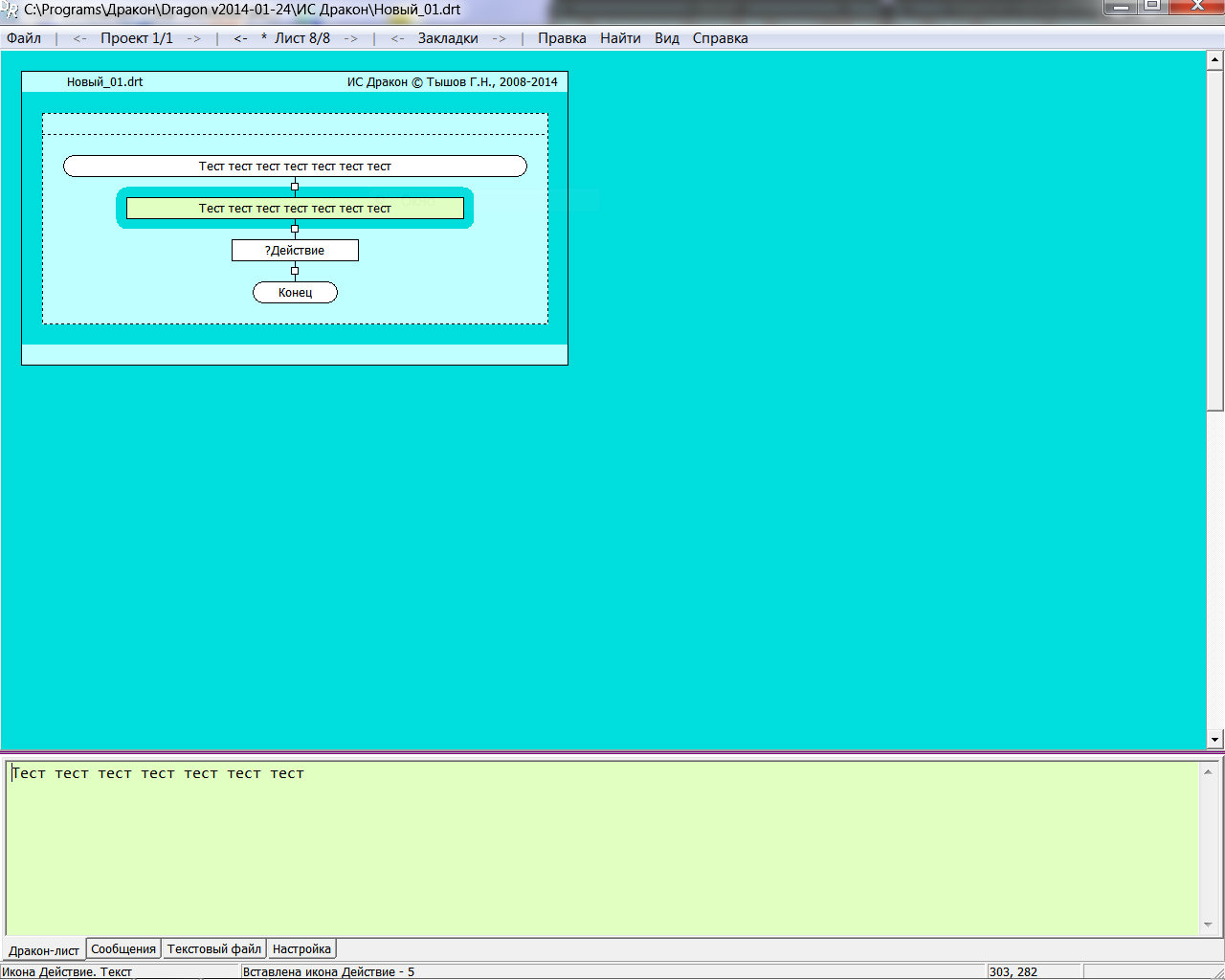Select the rounded title icon at diagram top
The width and height of the screenshot is (1225, 980).
[295, 167]
